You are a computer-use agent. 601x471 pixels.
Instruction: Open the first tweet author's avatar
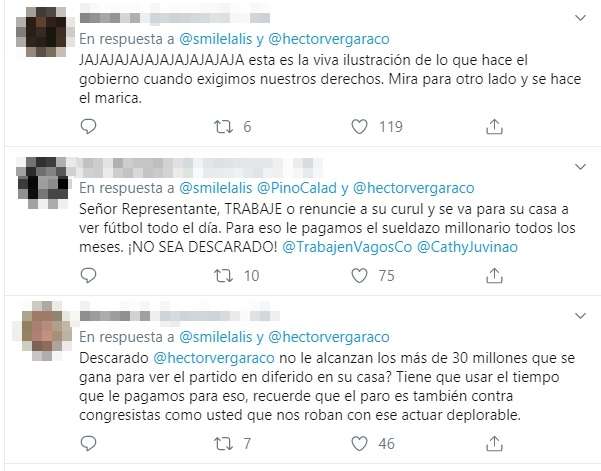coord(42,32)
